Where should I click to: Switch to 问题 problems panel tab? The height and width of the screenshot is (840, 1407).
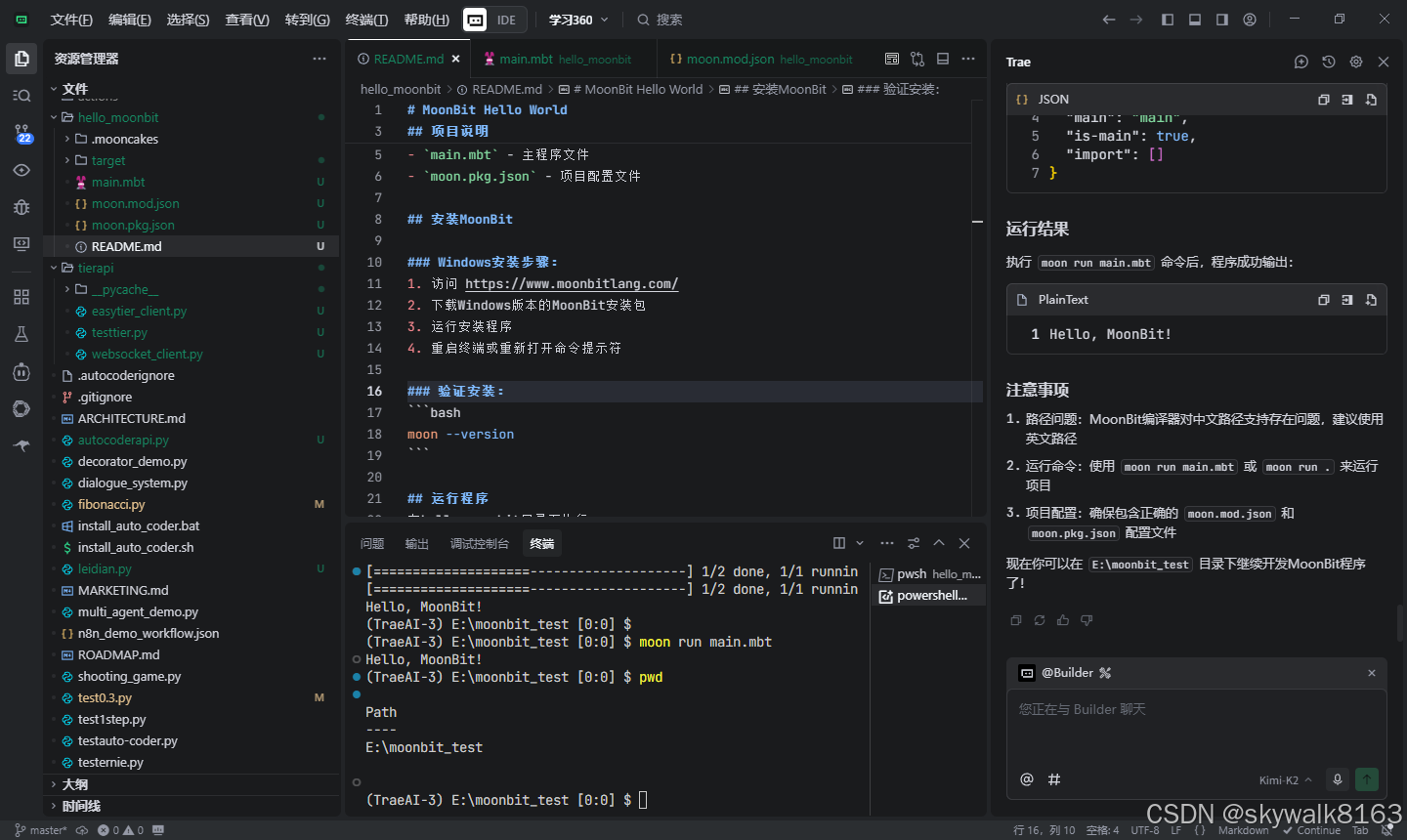tap(372, 544)
